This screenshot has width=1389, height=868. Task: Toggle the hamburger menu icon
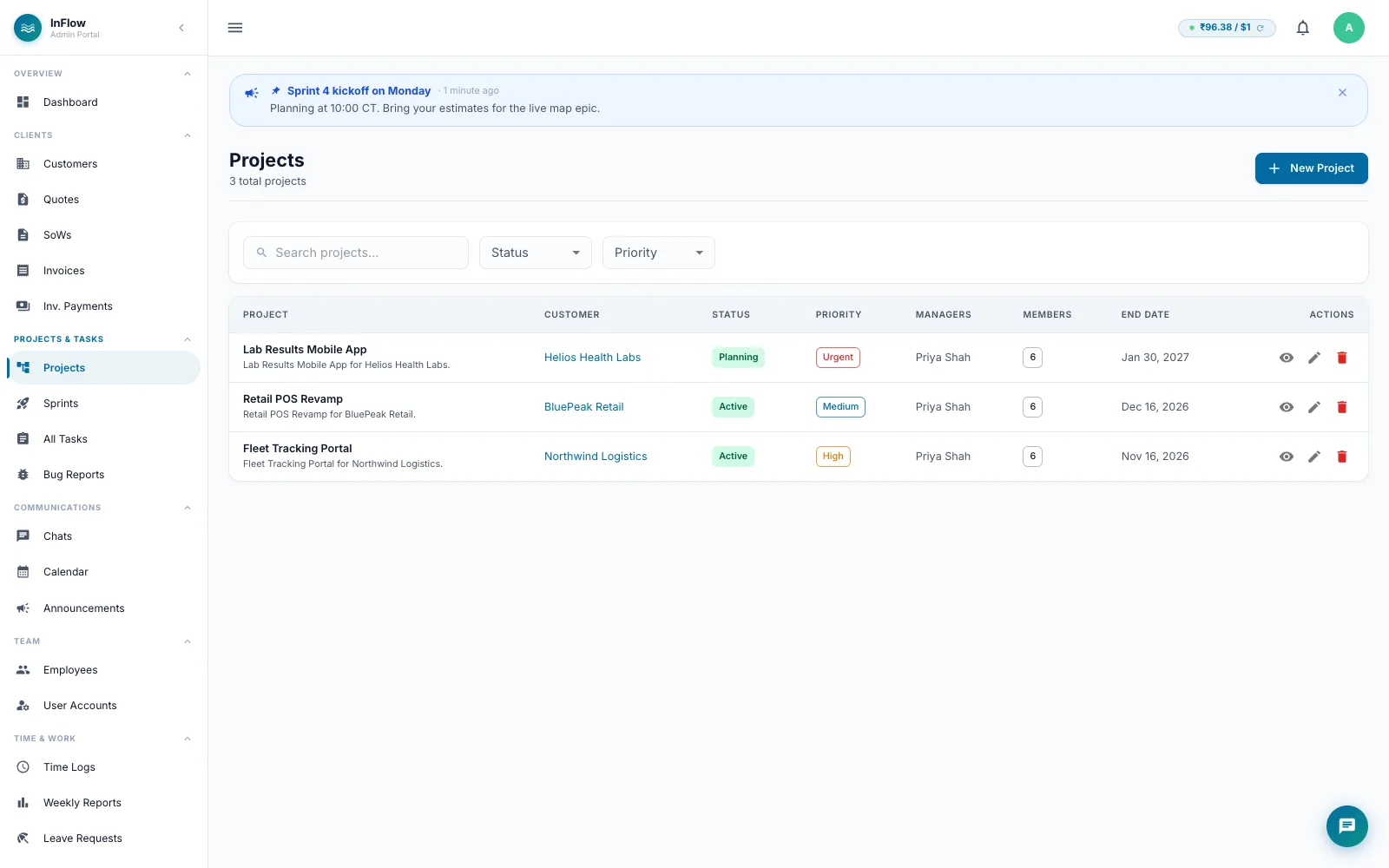pos(235,28)
